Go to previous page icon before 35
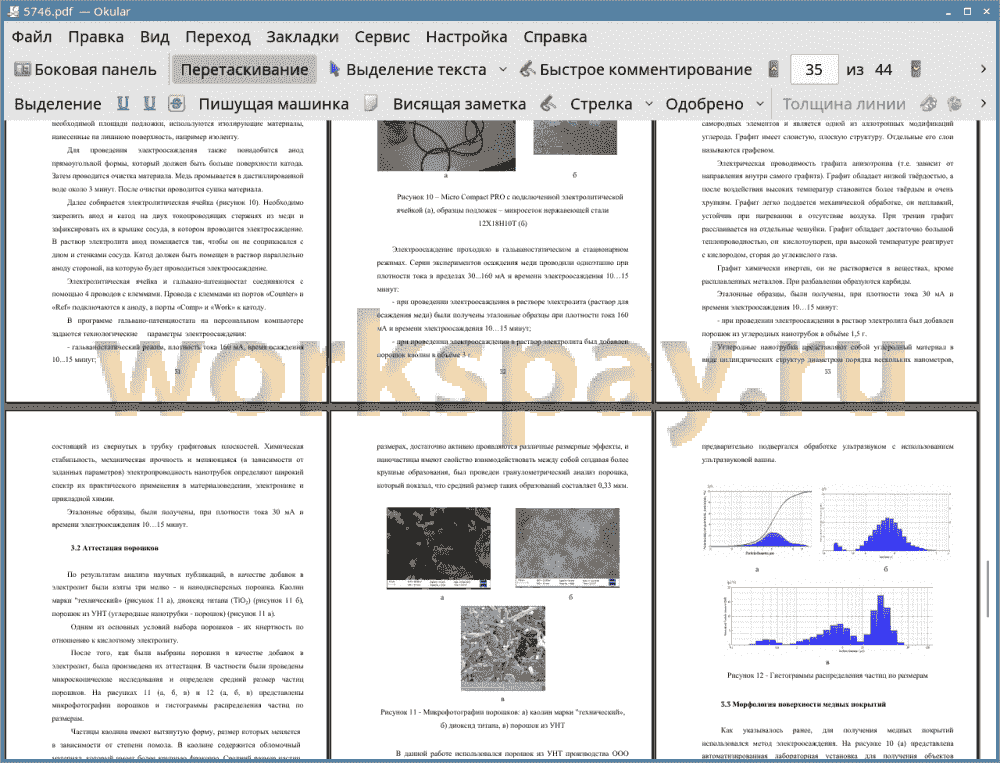Screen dimensions: 1000x763 [774, 69]
